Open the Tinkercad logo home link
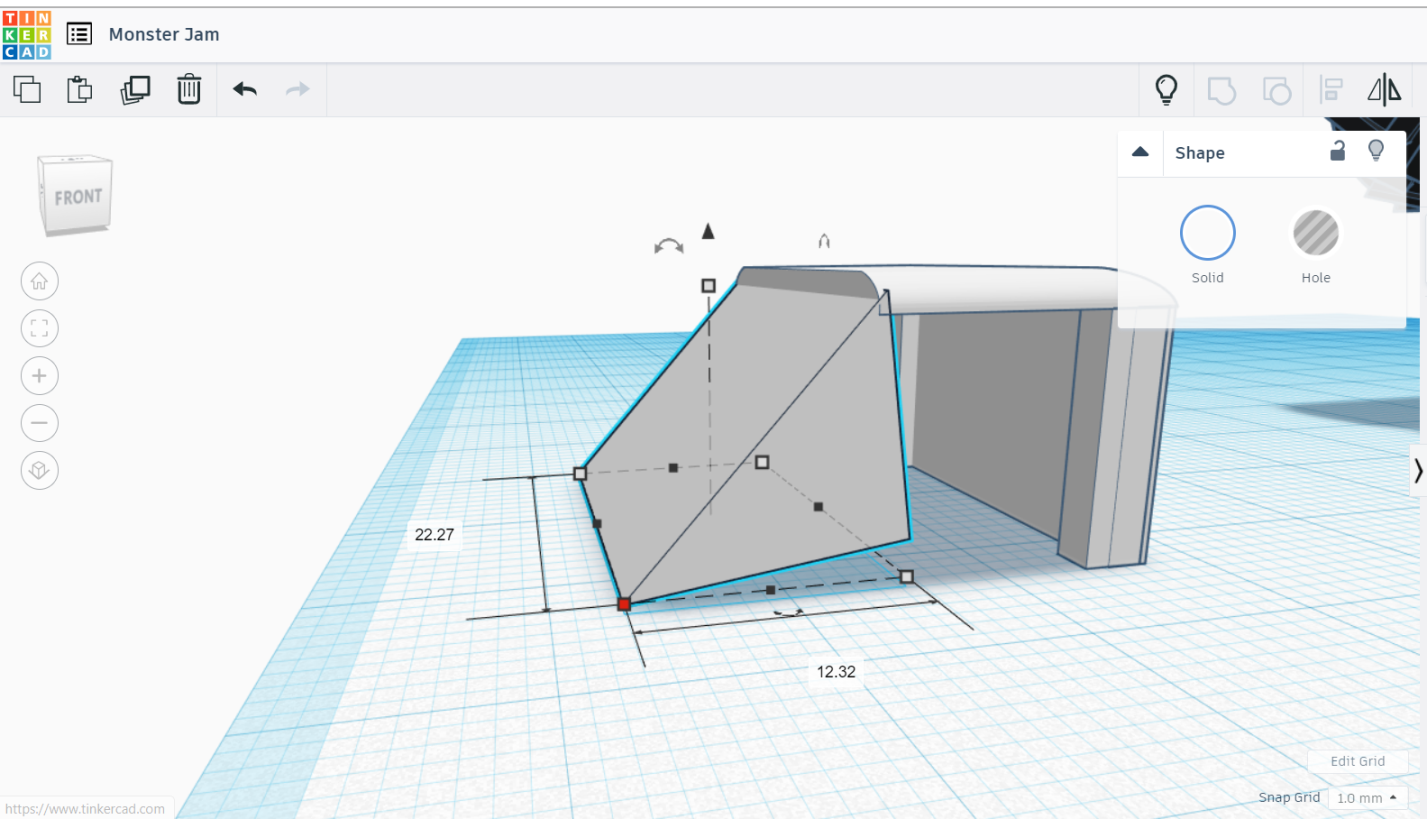 pyautogui.click(x=27, y=34)
